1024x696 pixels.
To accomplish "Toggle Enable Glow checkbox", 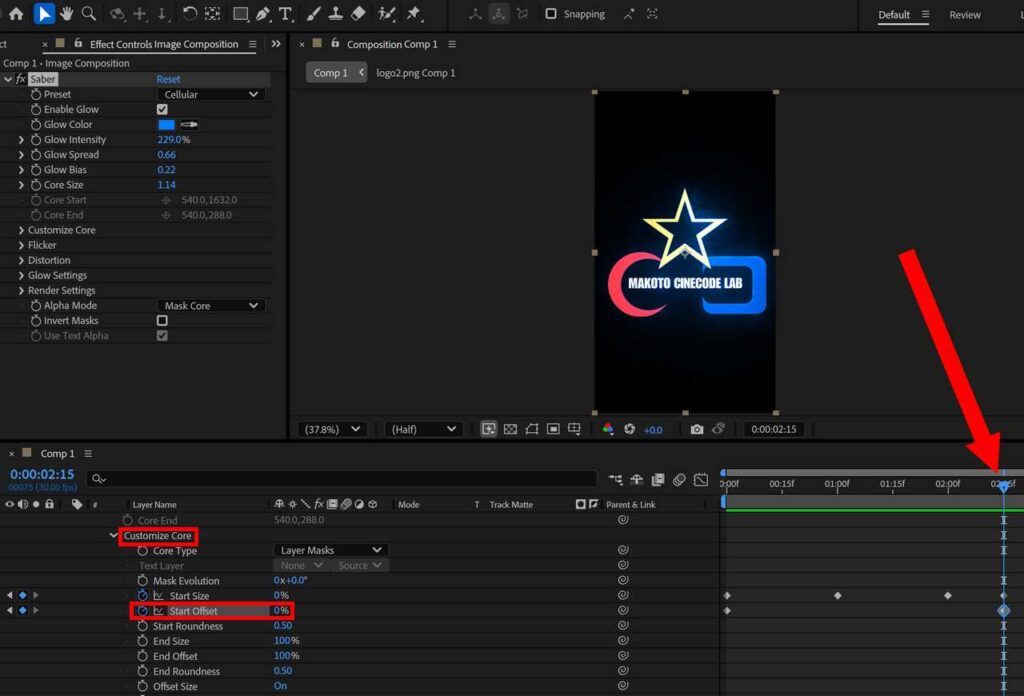I will (x=162, y=109).
